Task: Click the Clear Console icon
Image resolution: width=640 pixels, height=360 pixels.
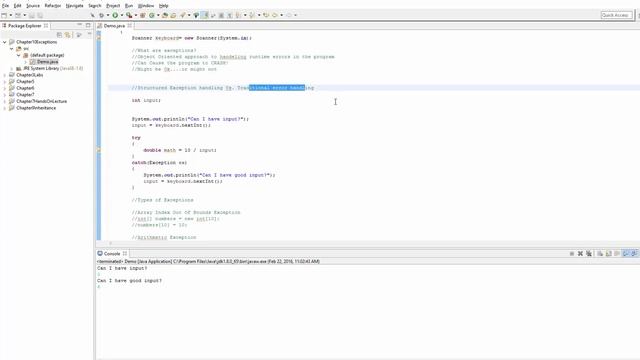Action: [x=600, y=253]
